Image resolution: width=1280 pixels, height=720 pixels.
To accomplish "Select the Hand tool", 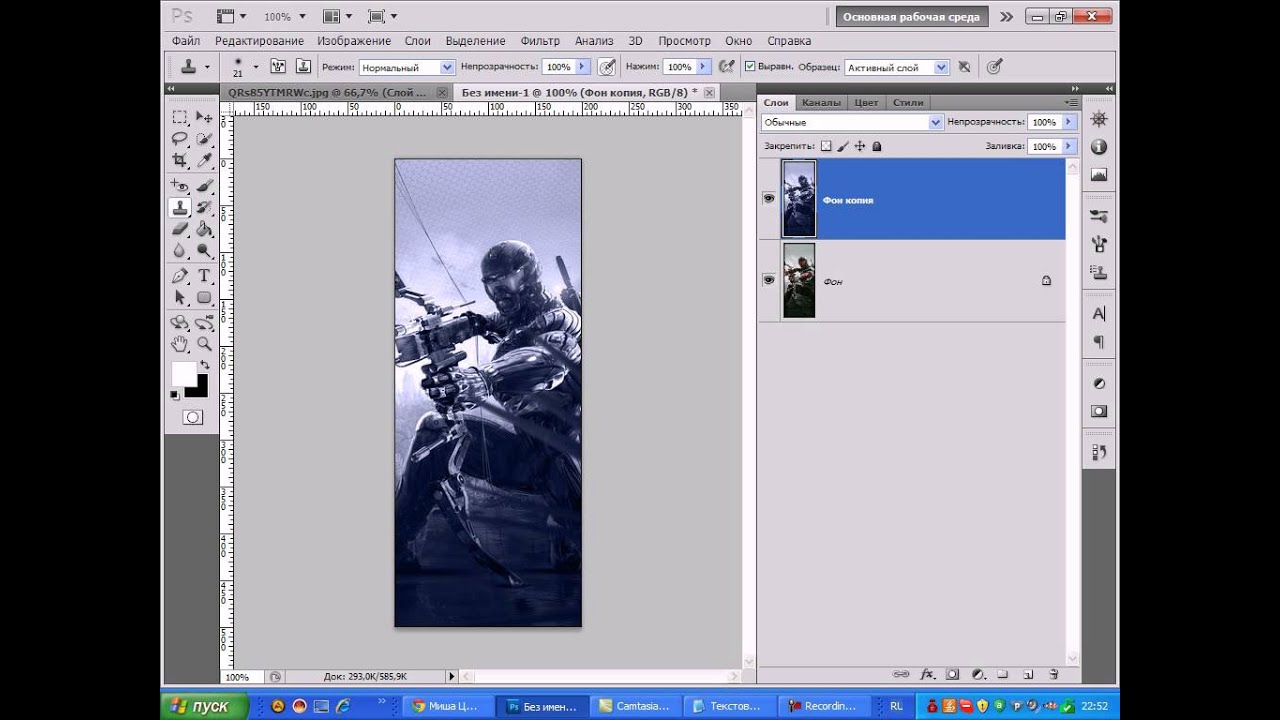I will [x=180, y=344].
